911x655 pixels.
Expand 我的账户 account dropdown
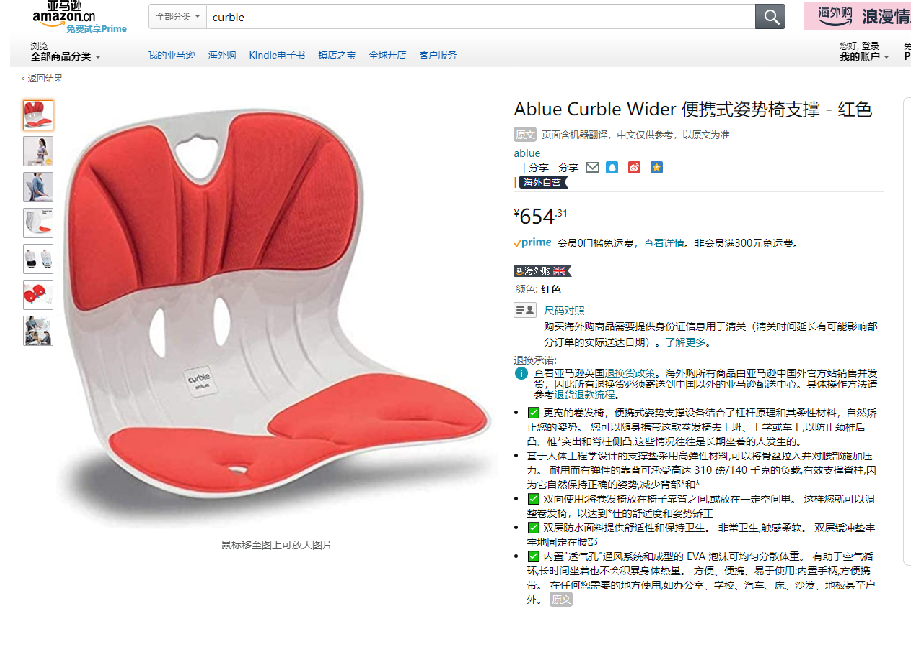pyautogui.click(x=863, y=56)
